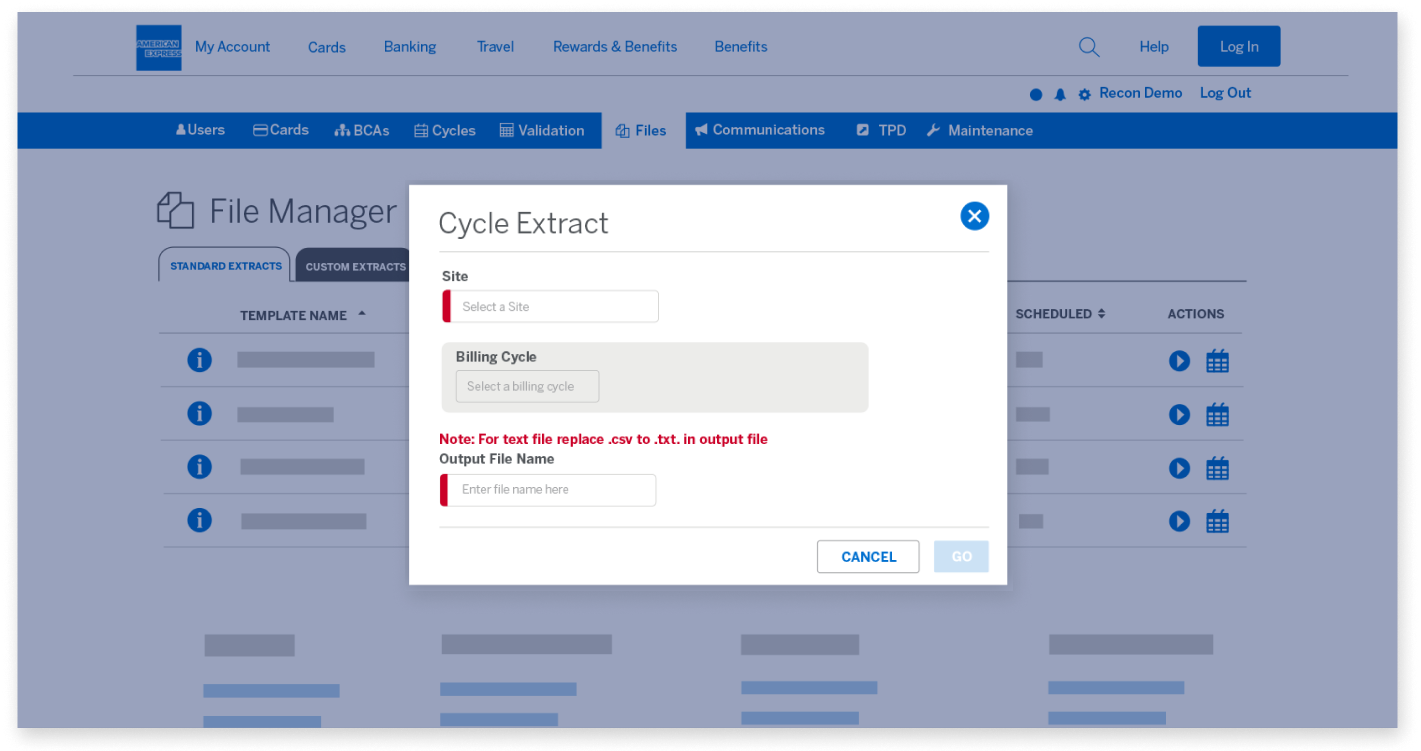Open settings gear icon beside Recon Demo
This screenshot has width=1421, height=751.
pyautogui.click(x=1084, y=95)
